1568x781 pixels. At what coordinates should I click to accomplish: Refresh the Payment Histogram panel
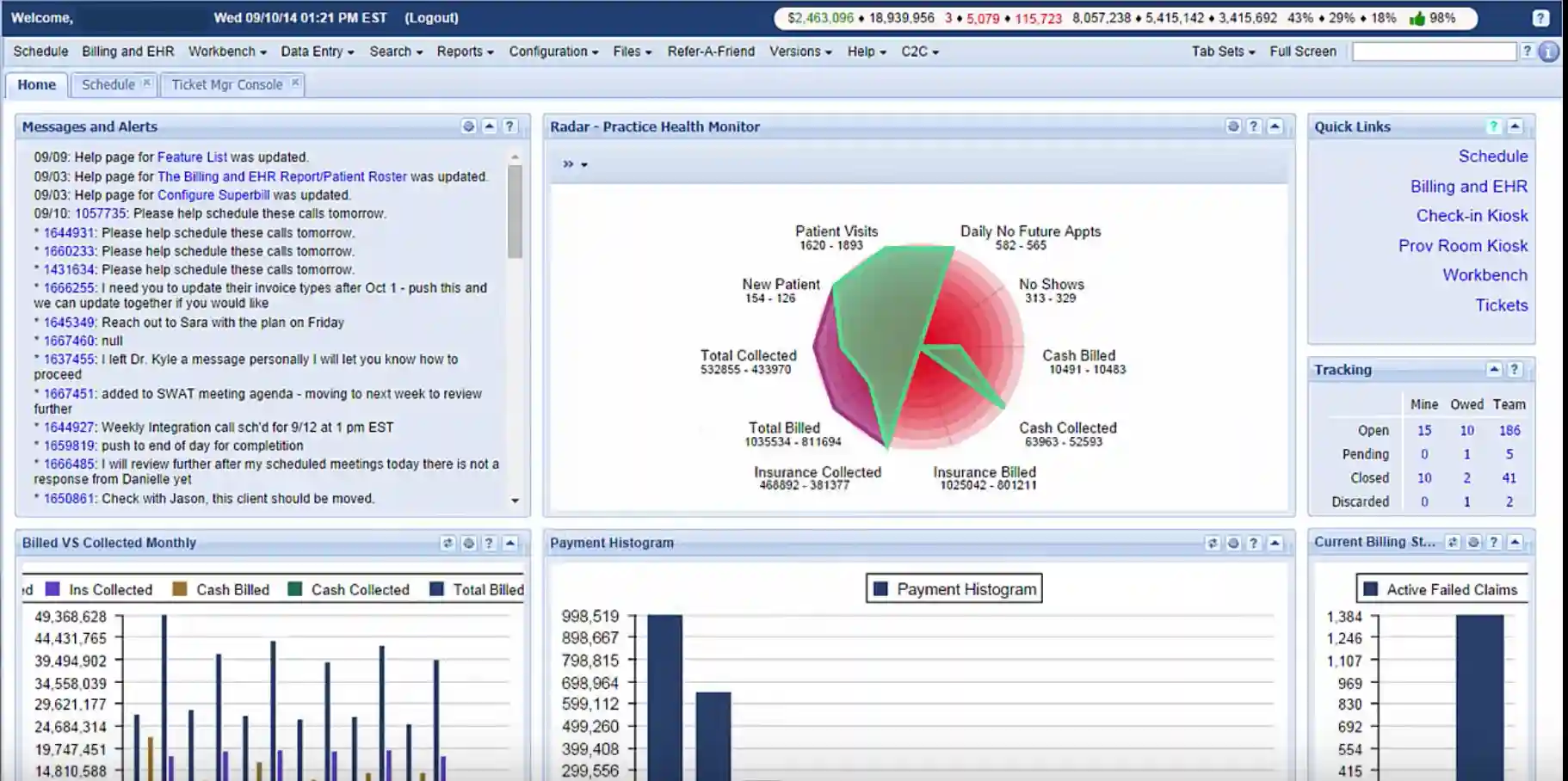pyautogui.click(x=1213, y=543)
